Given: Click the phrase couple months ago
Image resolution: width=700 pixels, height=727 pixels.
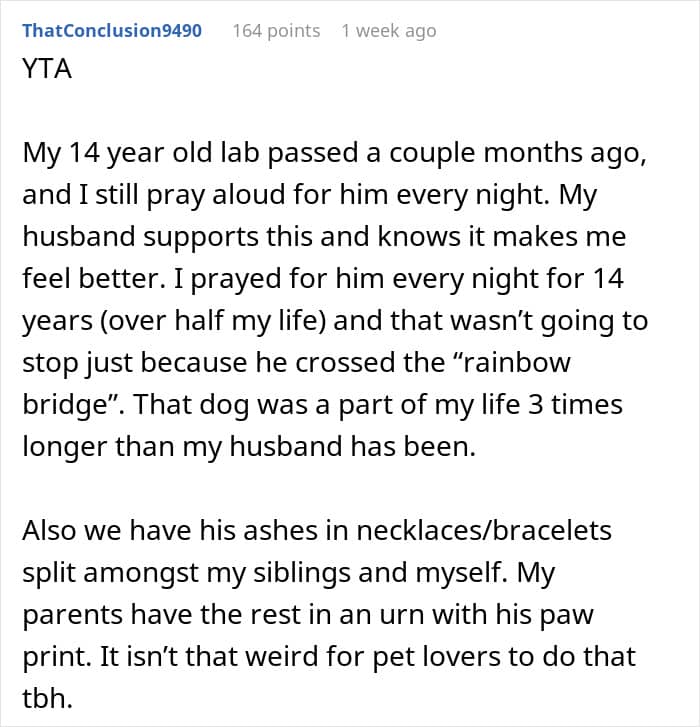Looking at the screenshot, I should tap(517, 153).
